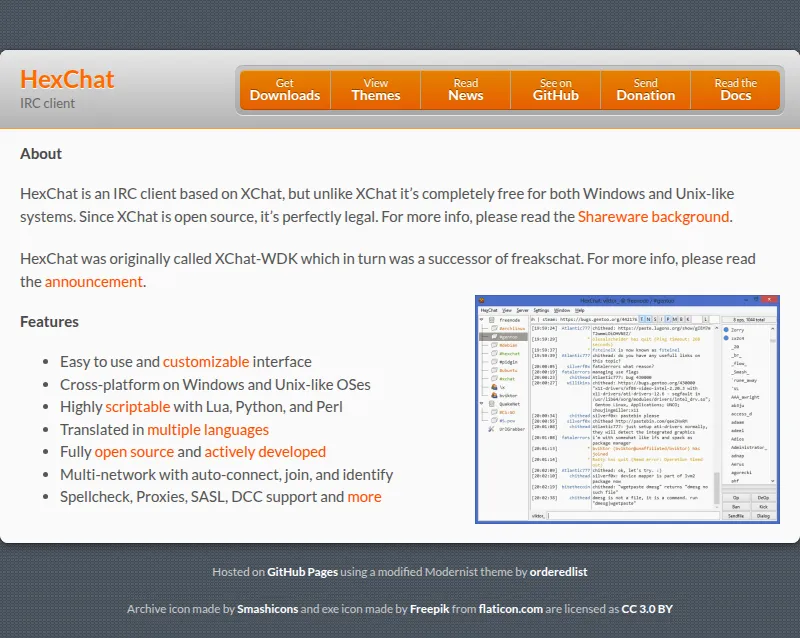Open the GitHub Pages footer link
Image resolution: width=800 pixels, height=638 pixels.
[x=303, y=572]
